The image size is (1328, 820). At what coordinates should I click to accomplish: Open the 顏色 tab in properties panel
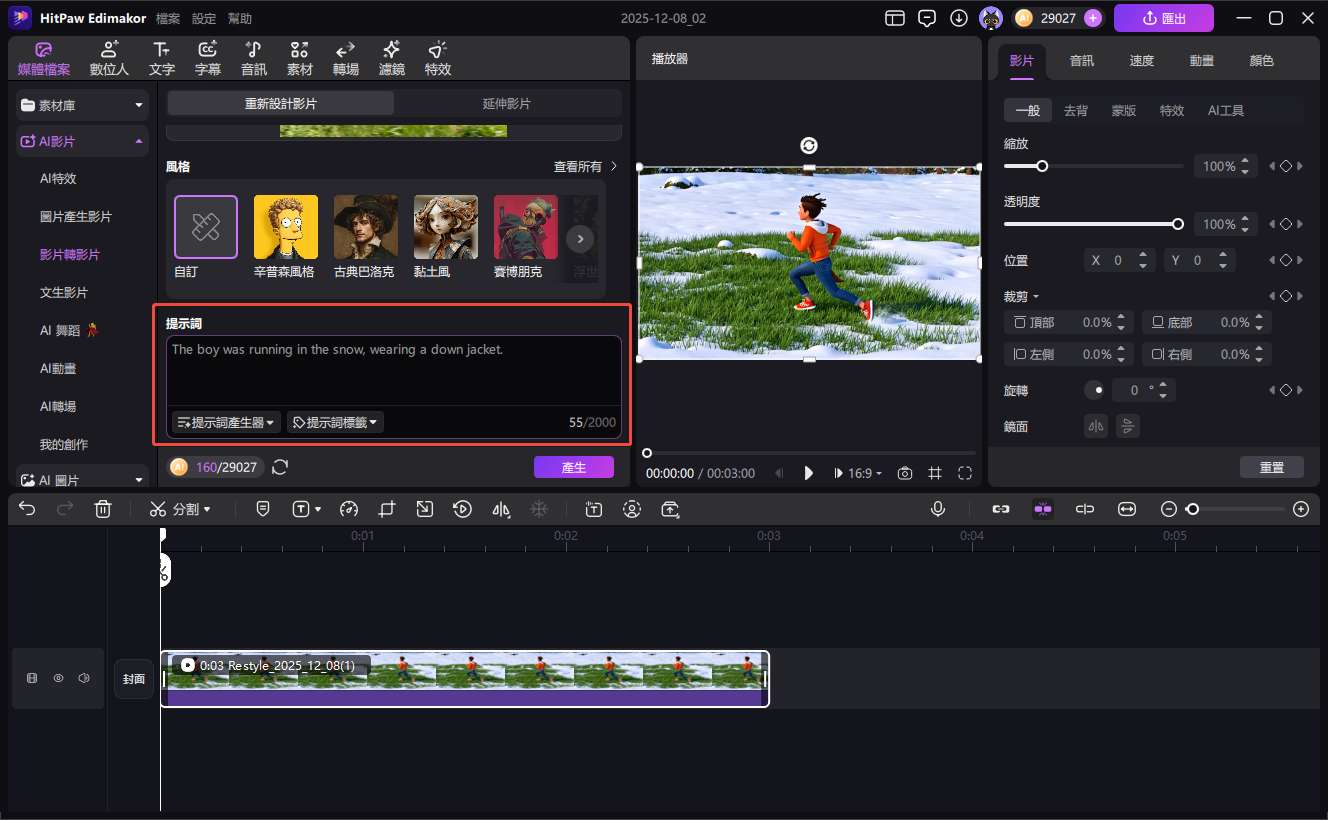(1262, 61)
